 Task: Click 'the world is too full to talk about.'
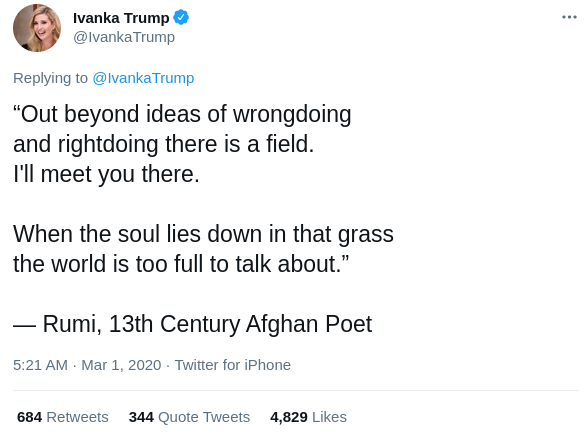(x=181, y=264)
